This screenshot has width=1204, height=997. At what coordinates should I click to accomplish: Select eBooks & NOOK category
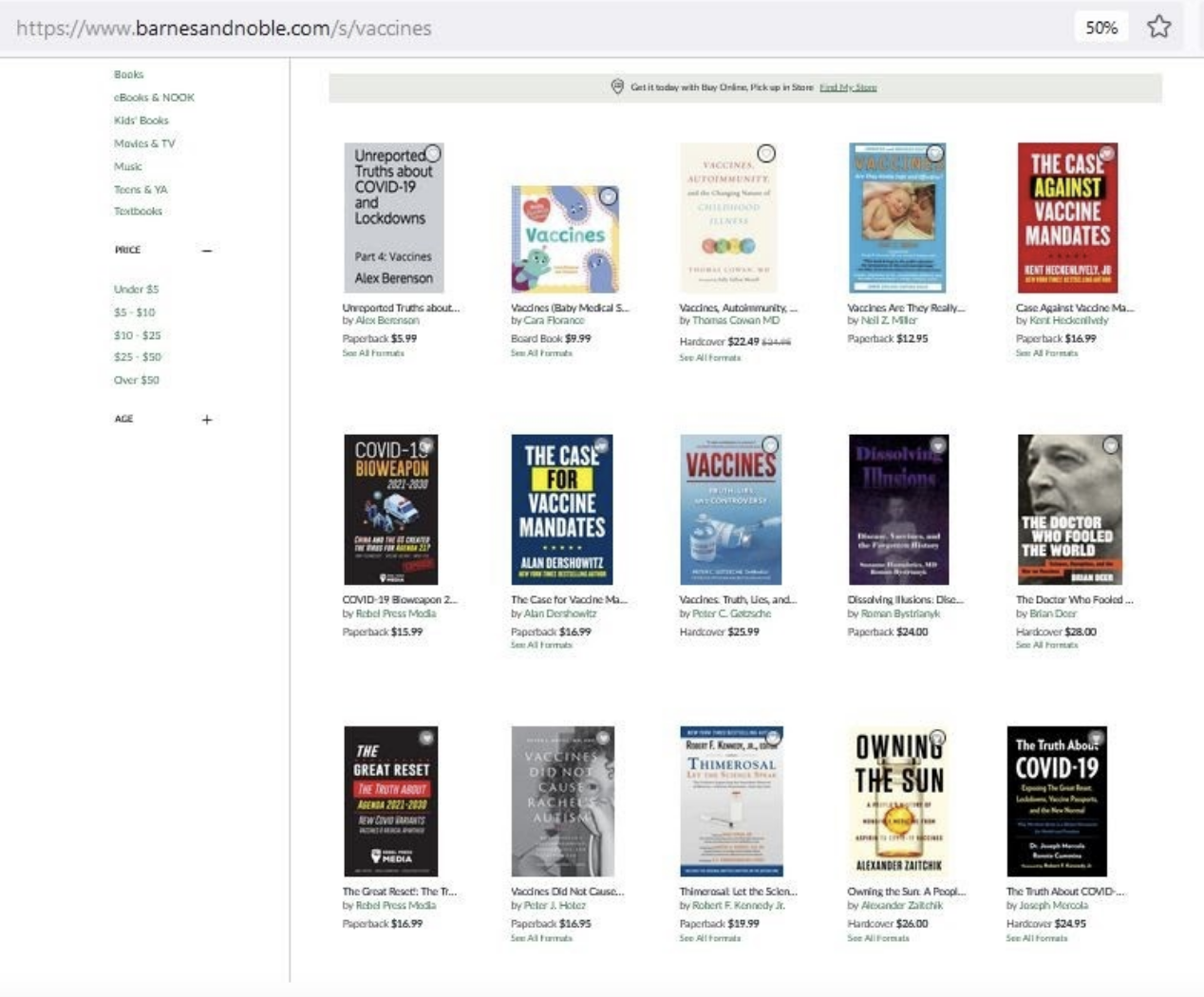point(154,97)
